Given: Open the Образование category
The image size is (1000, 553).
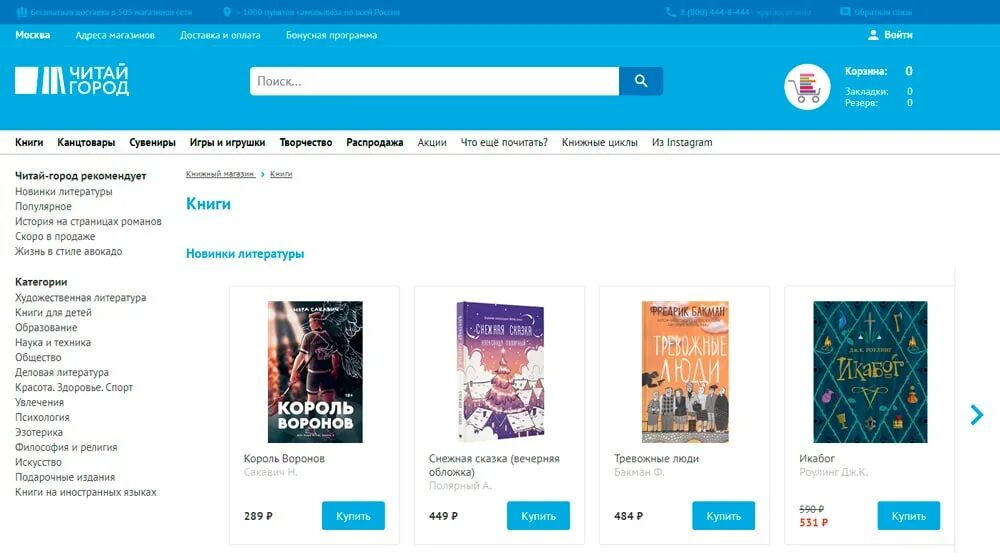Looking at the screenshot, I should pos(46,327).
